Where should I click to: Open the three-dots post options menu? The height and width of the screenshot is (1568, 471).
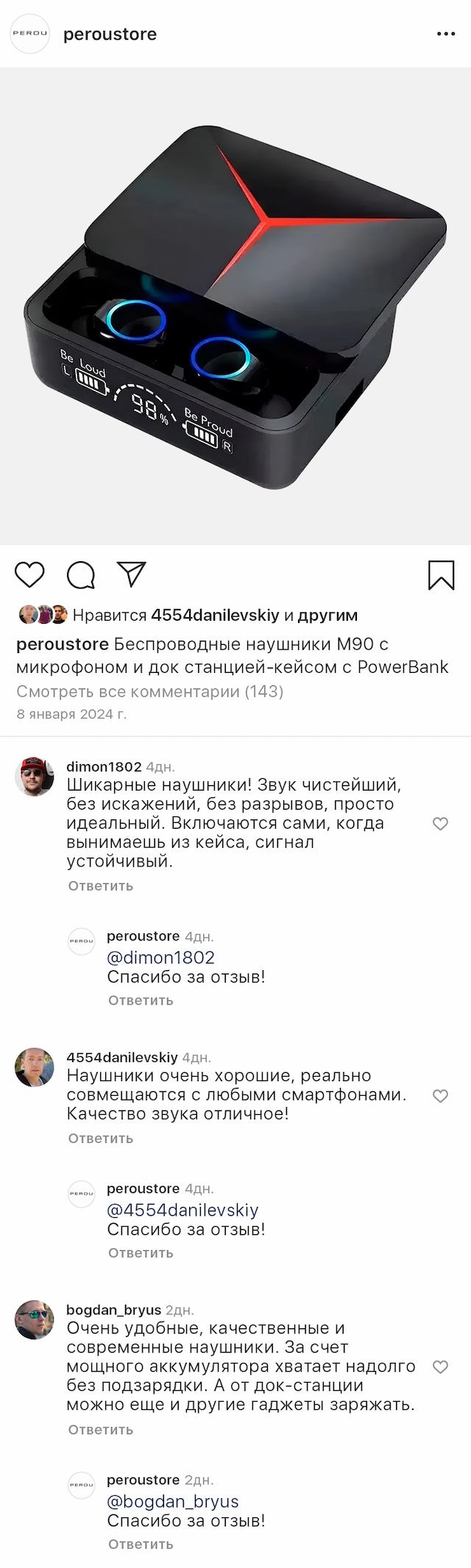(x=446, y=34)
